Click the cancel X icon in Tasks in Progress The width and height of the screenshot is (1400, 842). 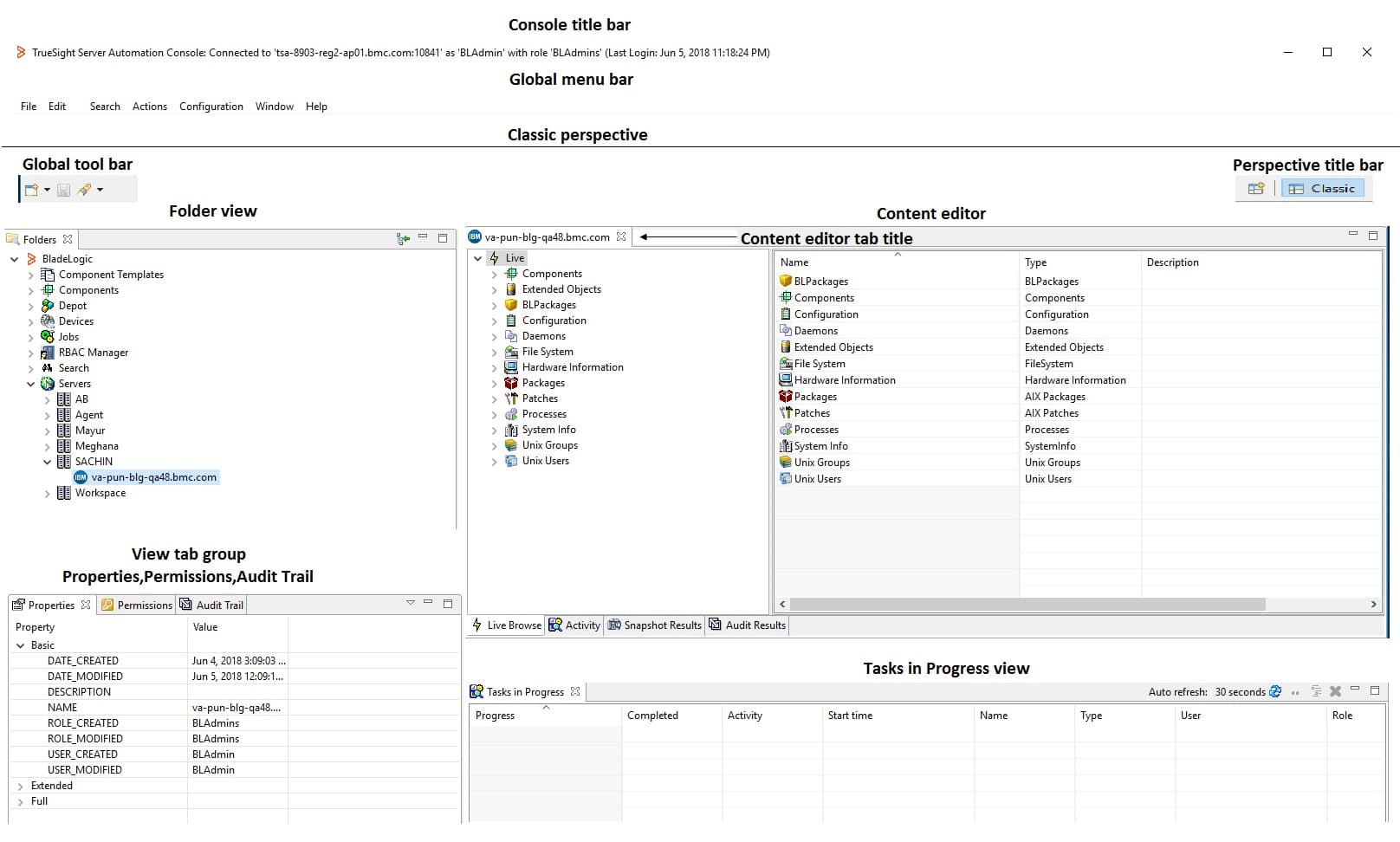1335,691
